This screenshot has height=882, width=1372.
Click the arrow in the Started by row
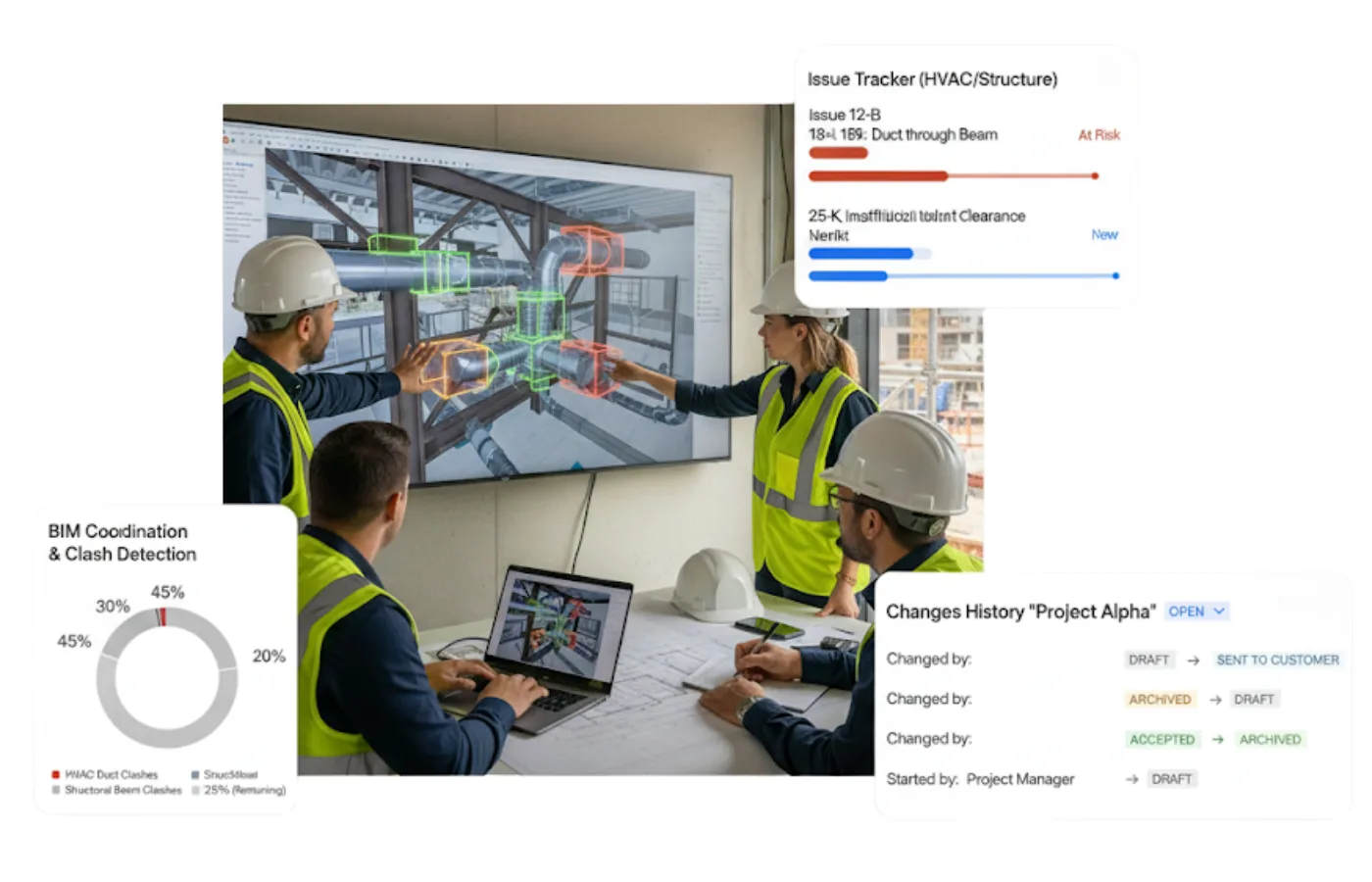click(1132, 779)
